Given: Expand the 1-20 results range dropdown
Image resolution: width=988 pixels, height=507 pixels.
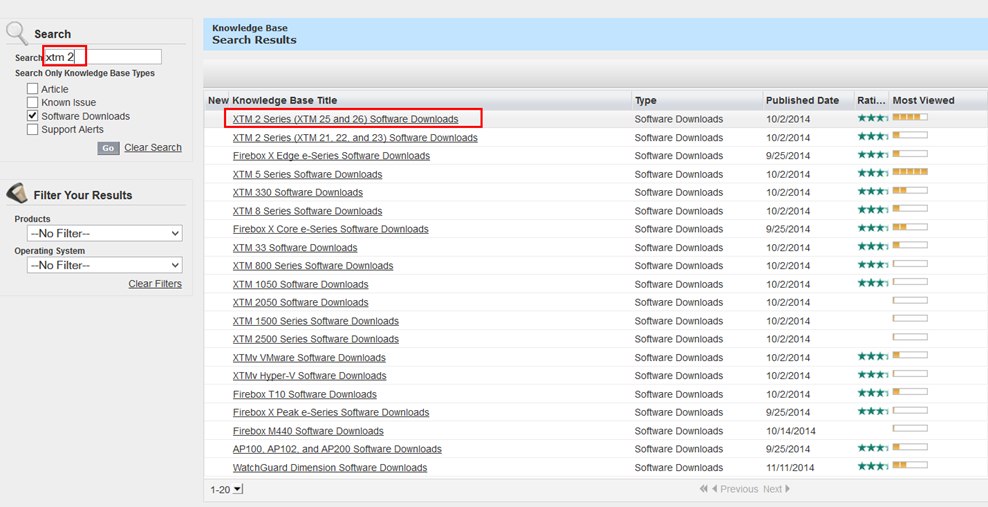Looking at the screenshot, I should pos(238,489).
